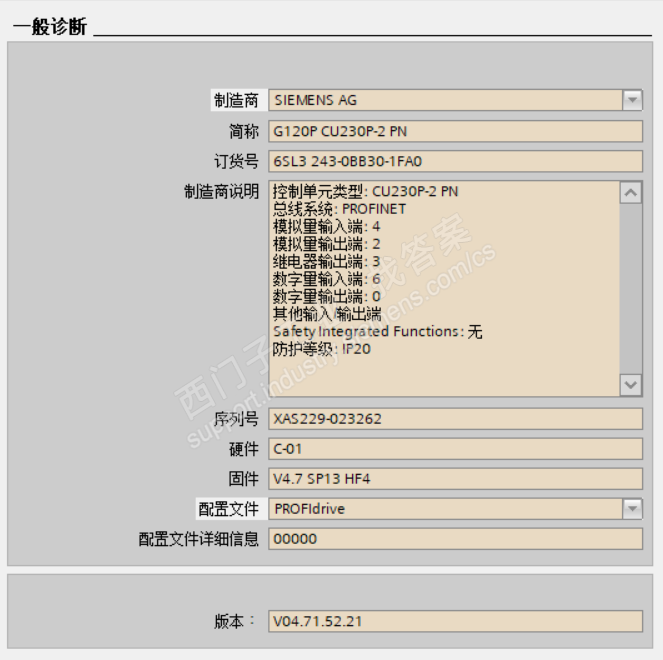The image size is (663, 660).
Task: Click the 固件 label
Action: tap(244, 479)
